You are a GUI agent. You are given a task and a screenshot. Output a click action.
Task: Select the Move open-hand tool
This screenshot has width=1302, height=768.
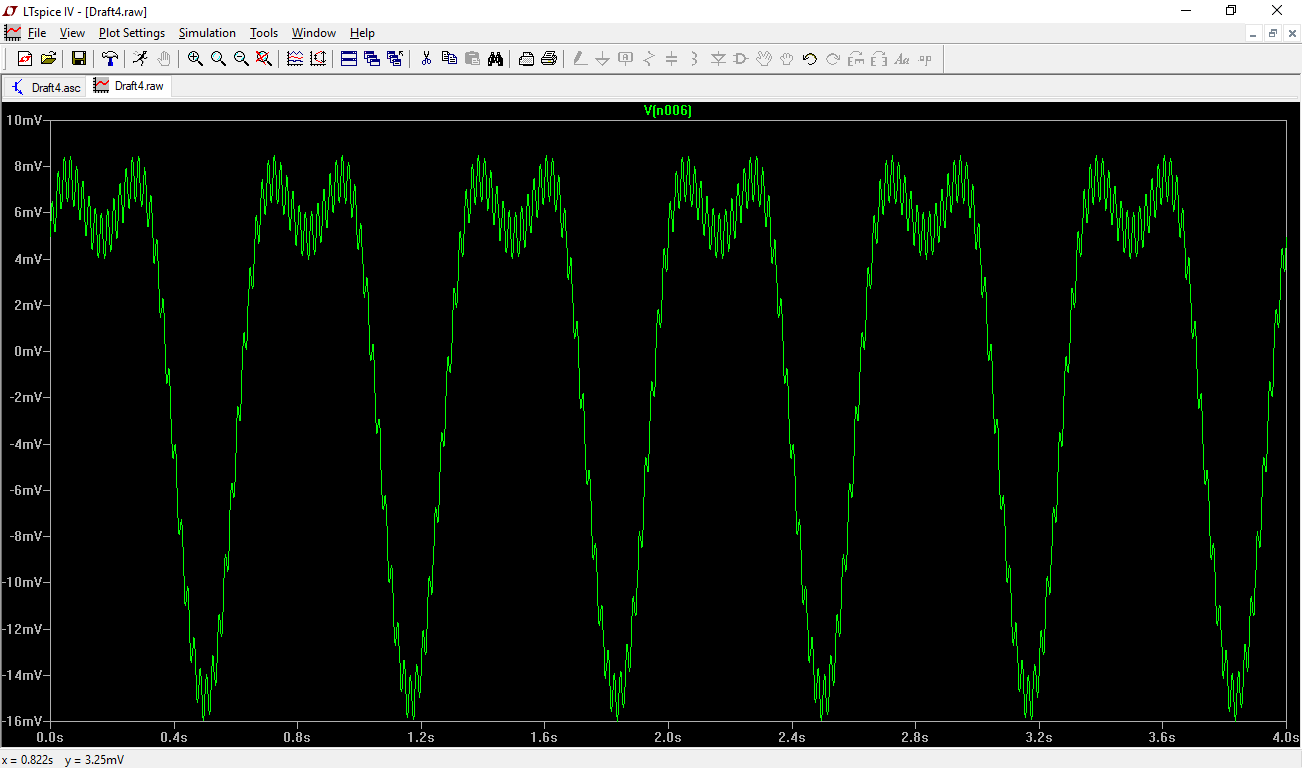tap(764, 59)
